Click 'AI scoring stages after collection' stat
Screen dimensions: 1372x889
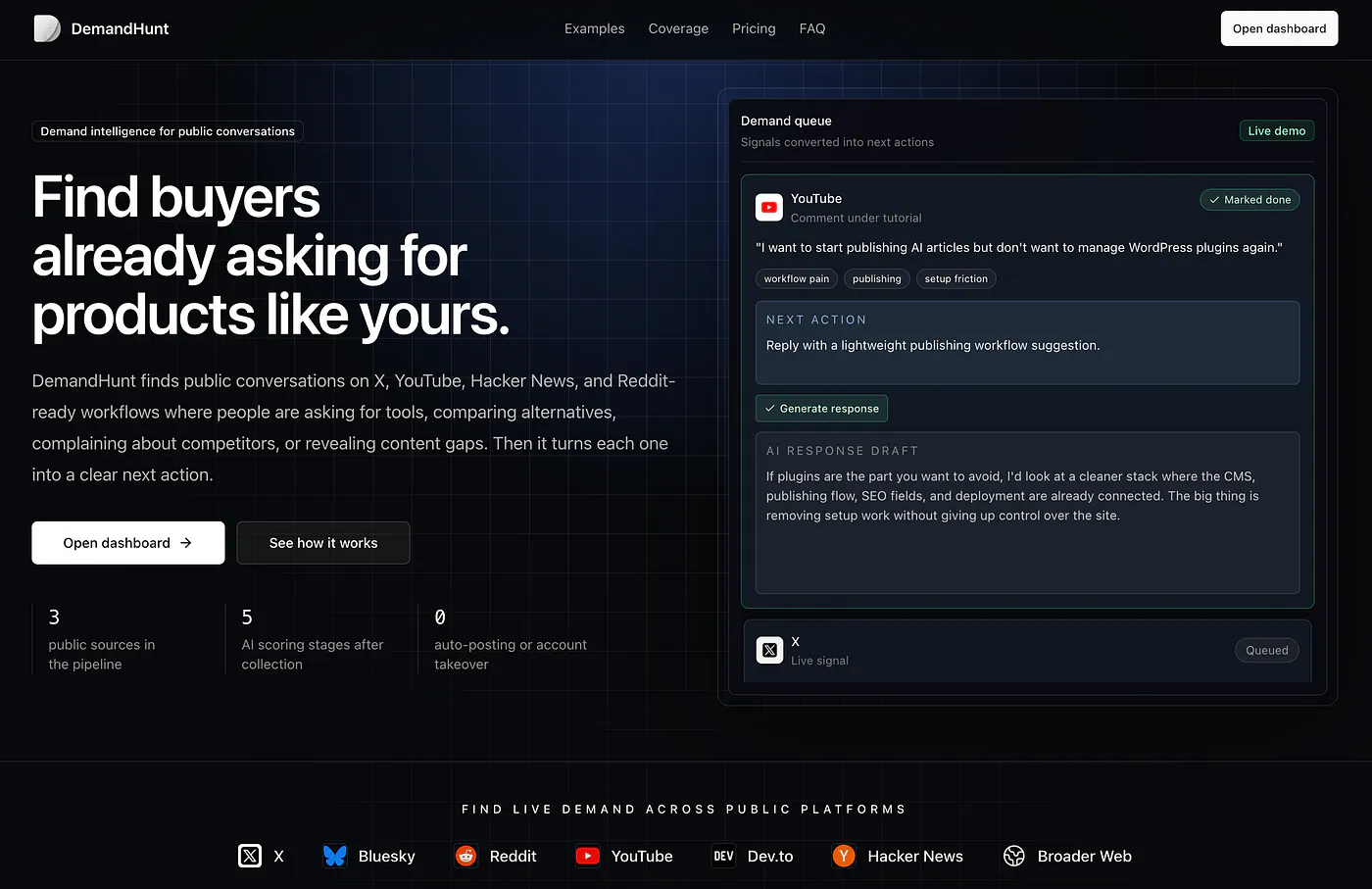tap(313, 655)
